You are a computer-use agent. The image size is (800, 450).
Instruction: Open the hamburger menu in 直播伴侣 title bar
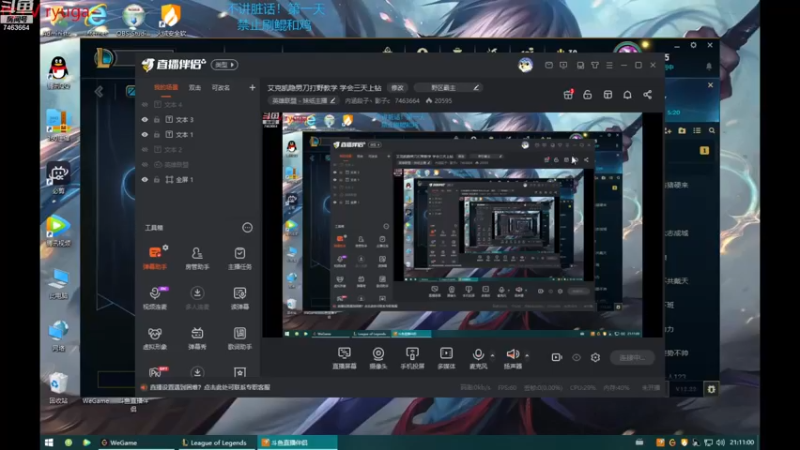(x=609, y=65)
